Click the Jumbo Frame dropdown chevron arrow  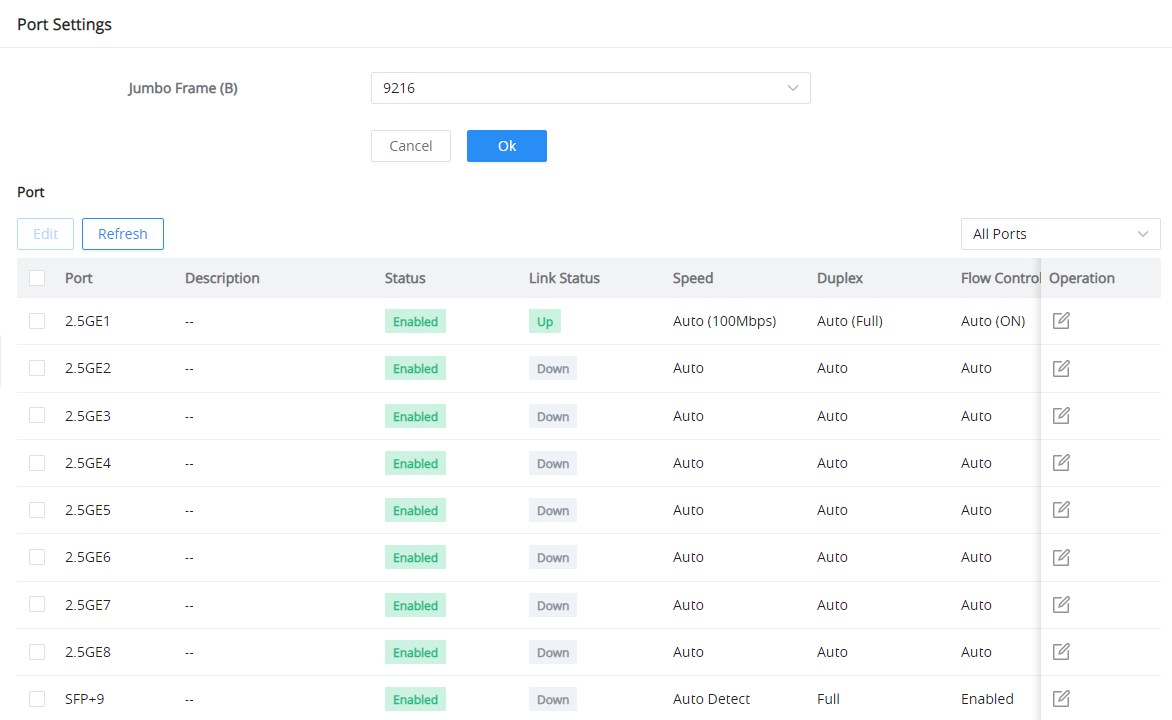coord(792,88)
